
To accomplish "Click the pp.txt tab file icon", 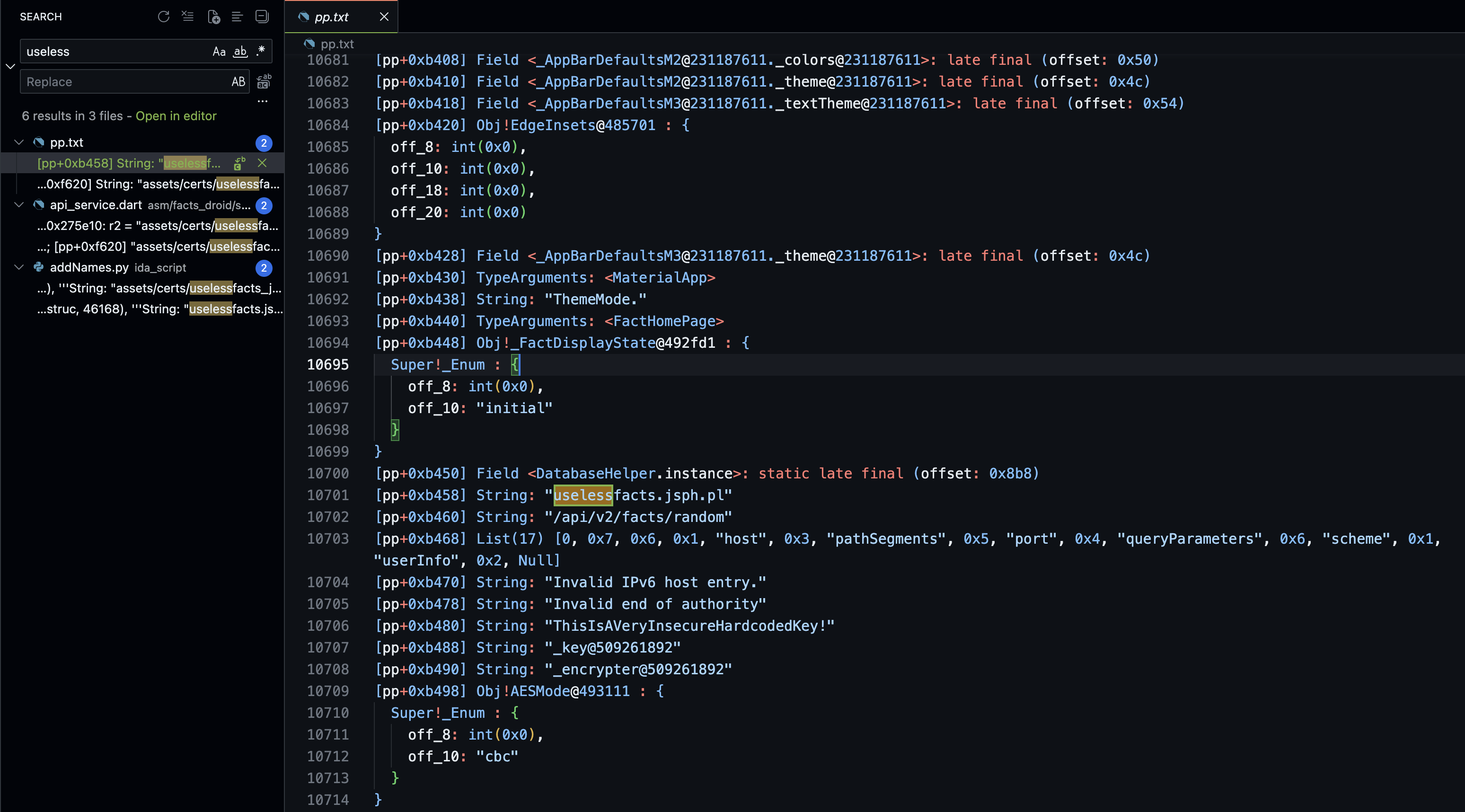I will pos(304,17).
